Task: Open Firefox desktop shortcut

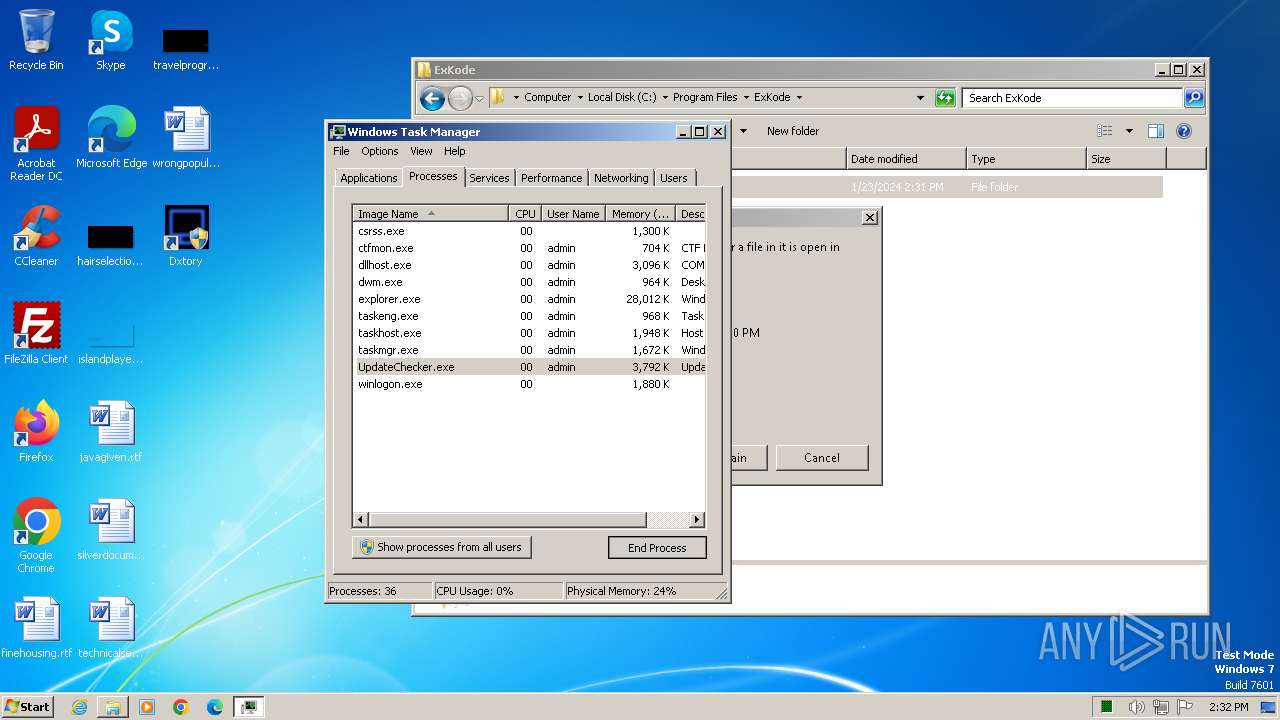Action: point(36,432)
